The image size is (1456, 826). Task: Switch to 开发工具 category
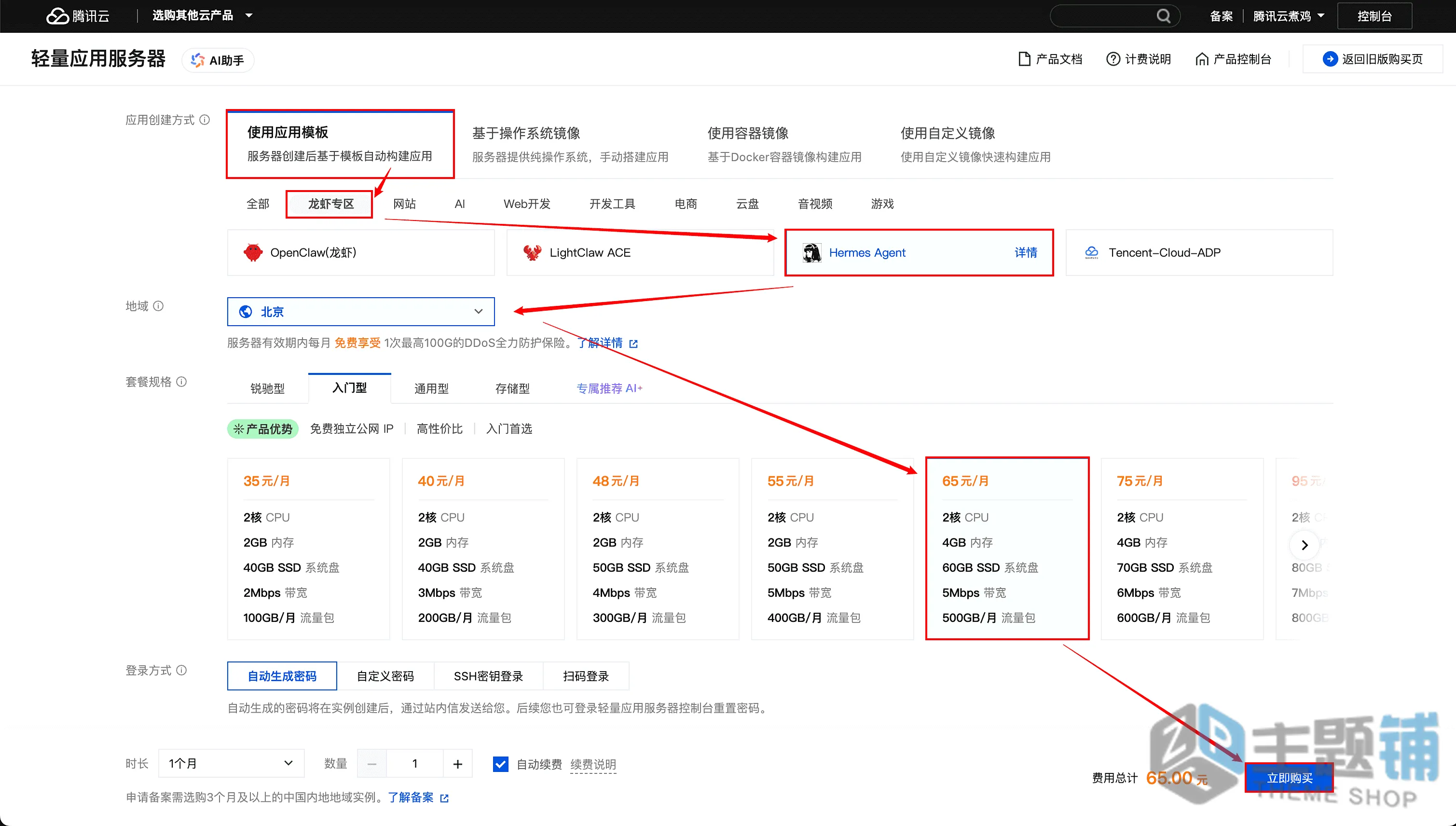612,204
